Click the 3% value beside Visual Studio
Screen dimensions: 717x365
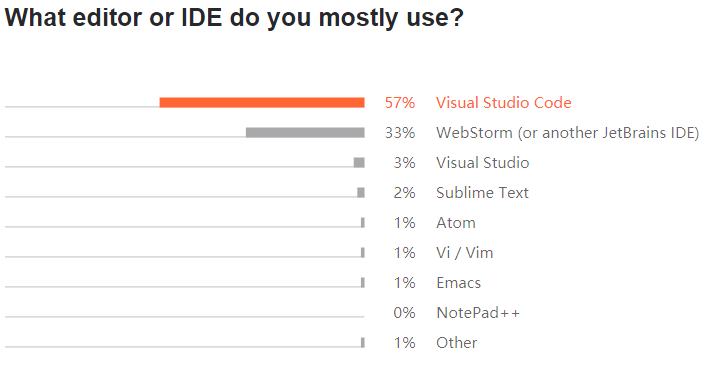pyautogui.click(x=404, y=162)
